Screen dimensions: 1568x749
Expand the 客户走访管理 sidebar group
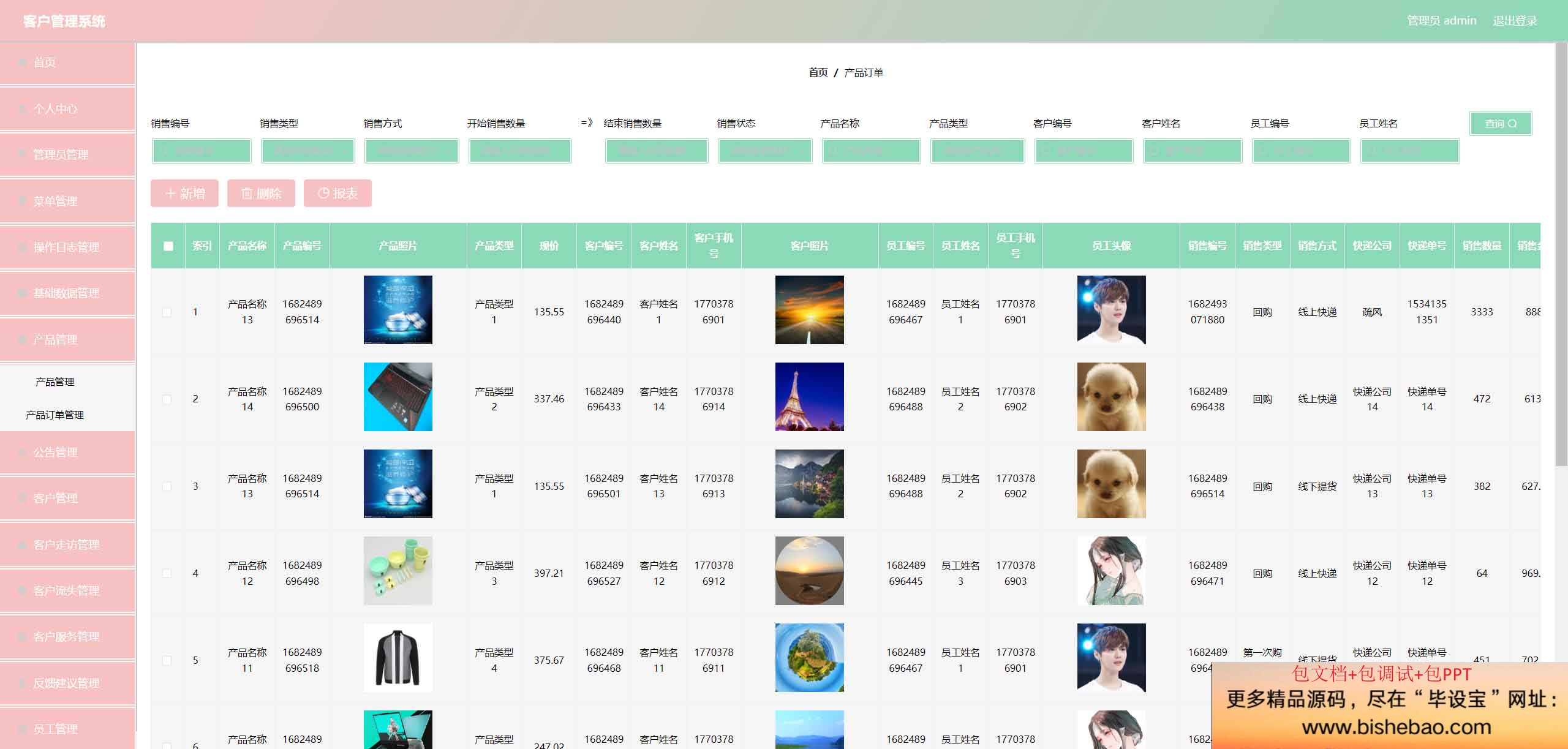click(x=67, y=544)
